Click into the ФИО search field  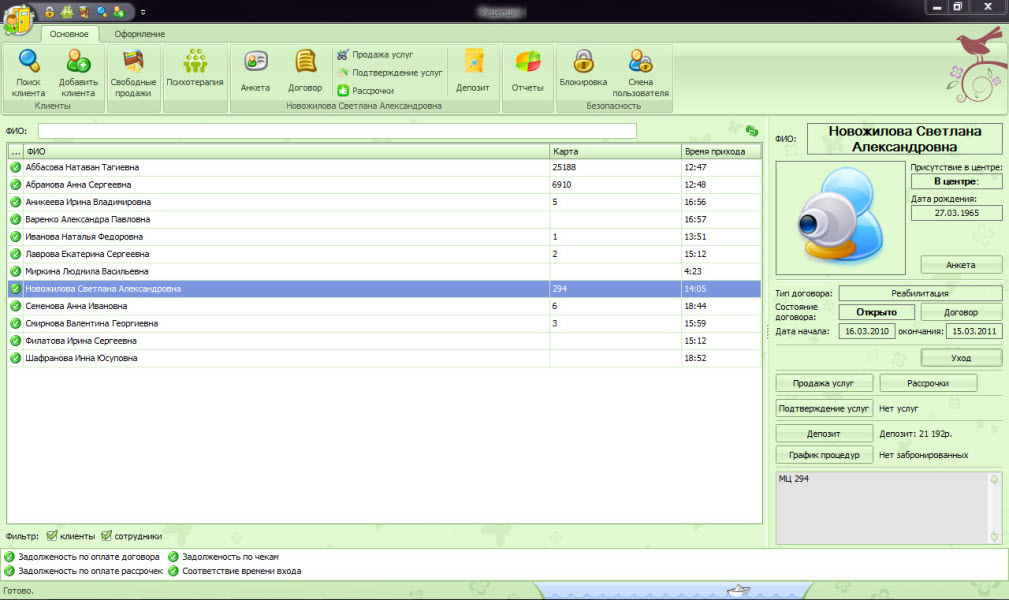tap(337, 131)
